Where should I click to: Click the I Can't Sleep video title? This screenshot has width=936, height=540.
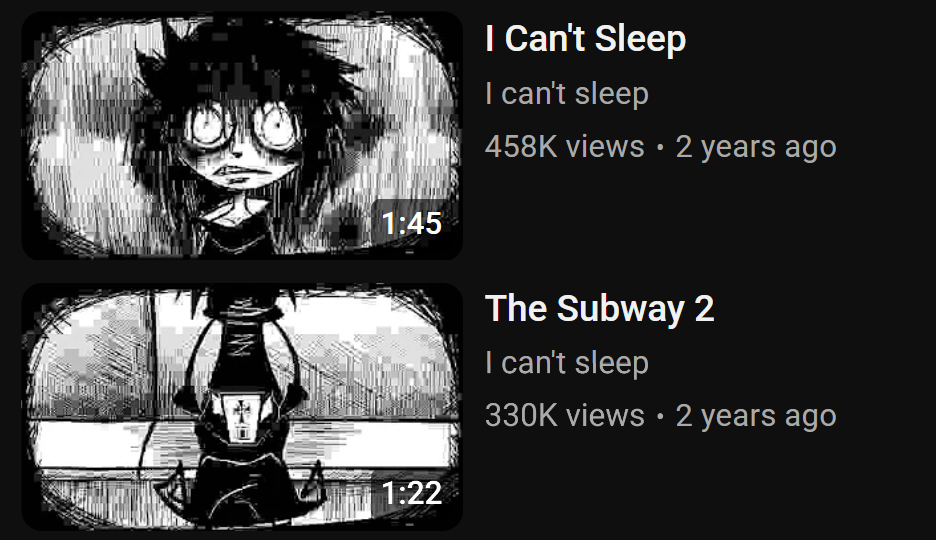pyautogui.click(x=586, y=38)
